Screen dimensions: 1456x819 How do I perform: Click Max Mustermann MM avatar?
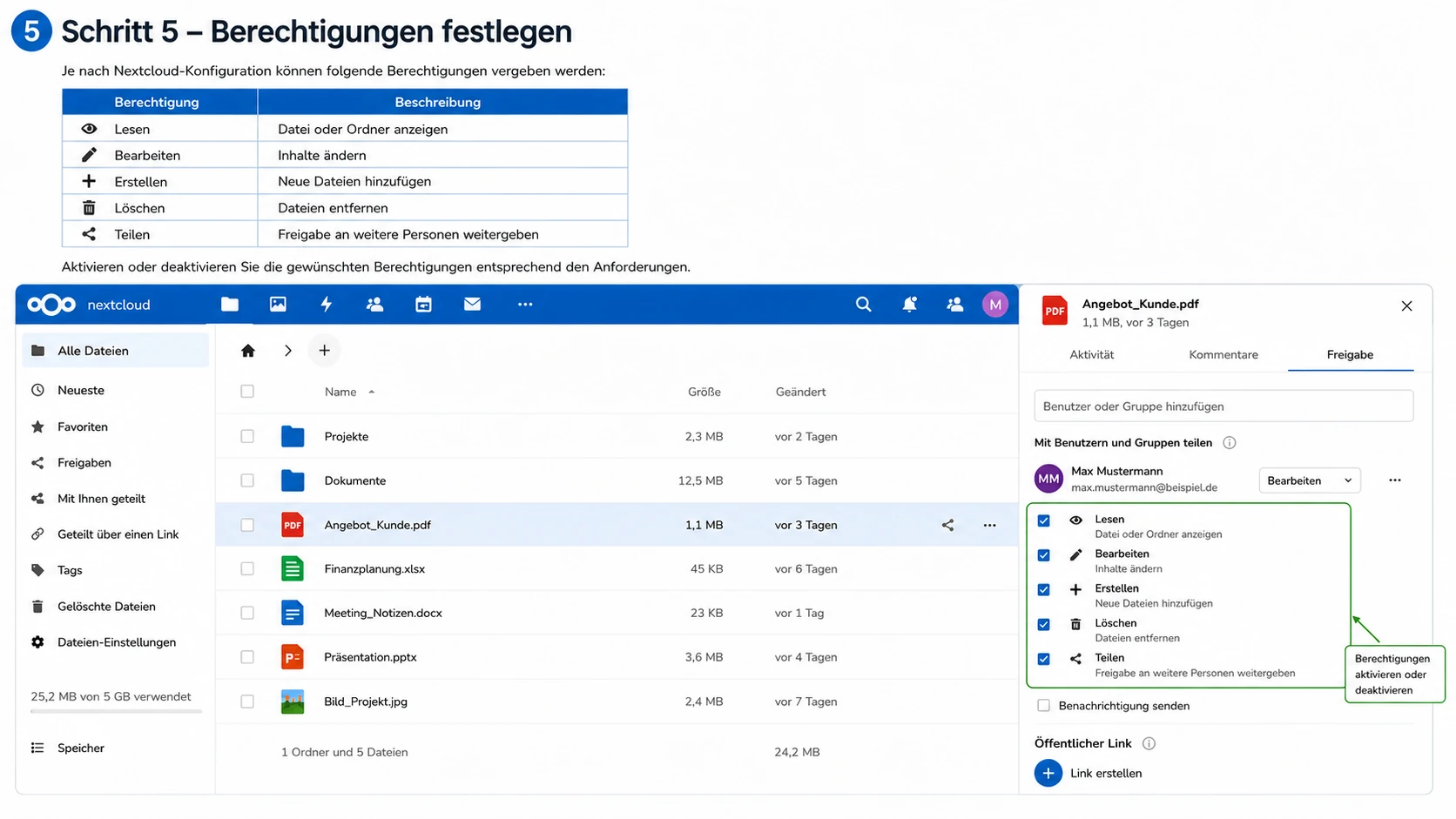coord(1048,479)
